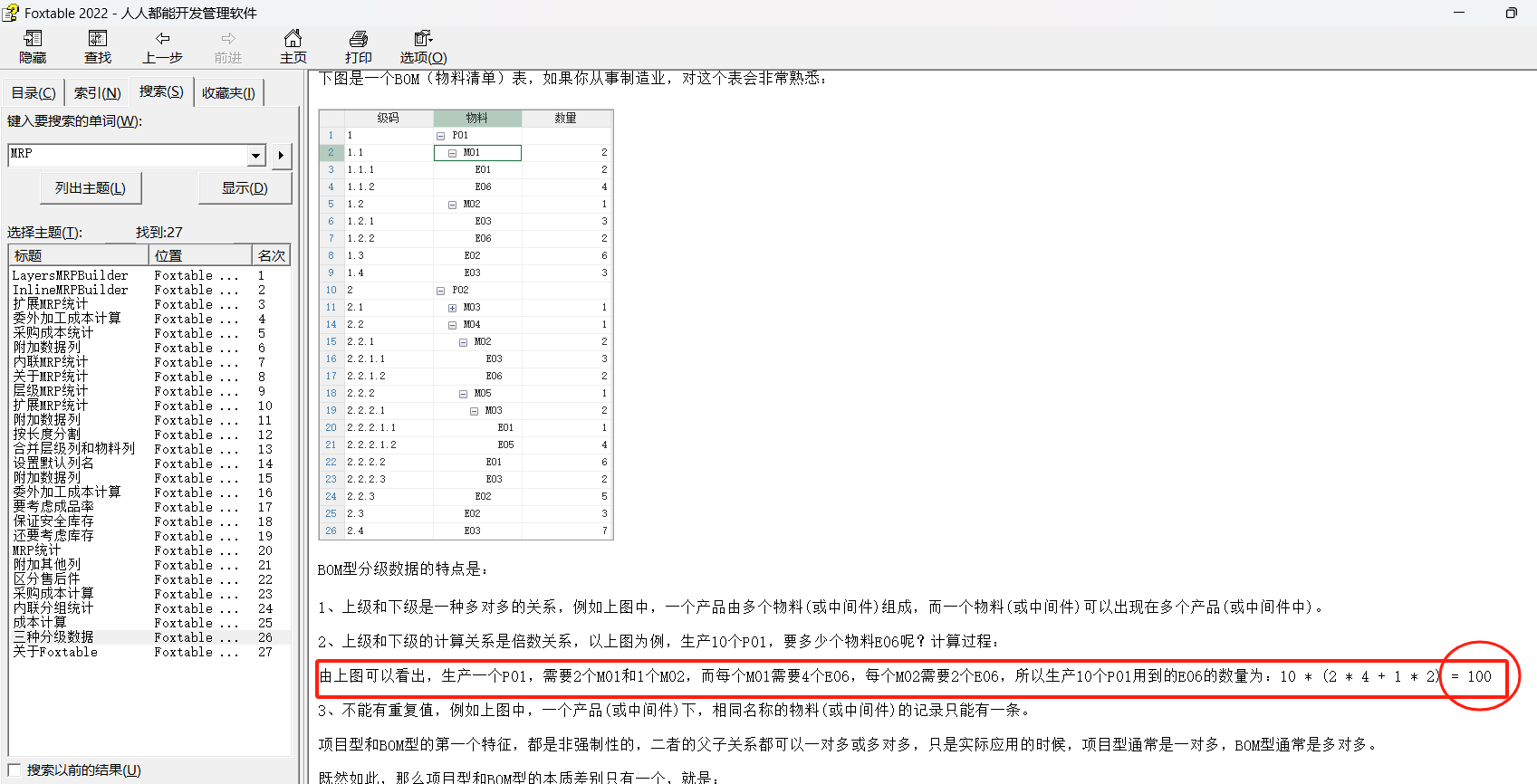Viewport: 1537px width, 784px height.
Task: Select the 区分售后件 search result
Action: pyautogui.click(x=46, y=579)
